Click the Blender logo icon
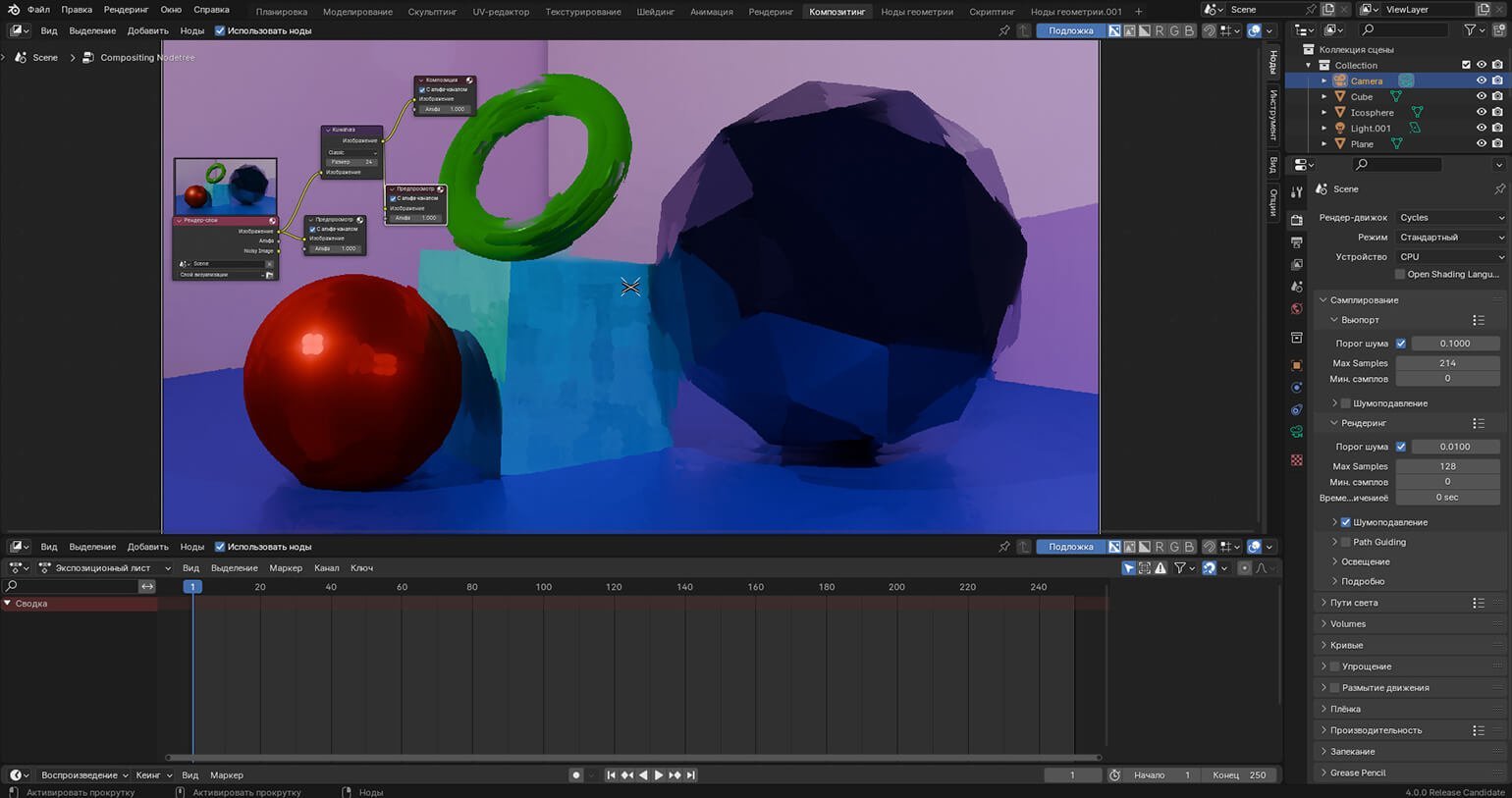 point(14,11)
